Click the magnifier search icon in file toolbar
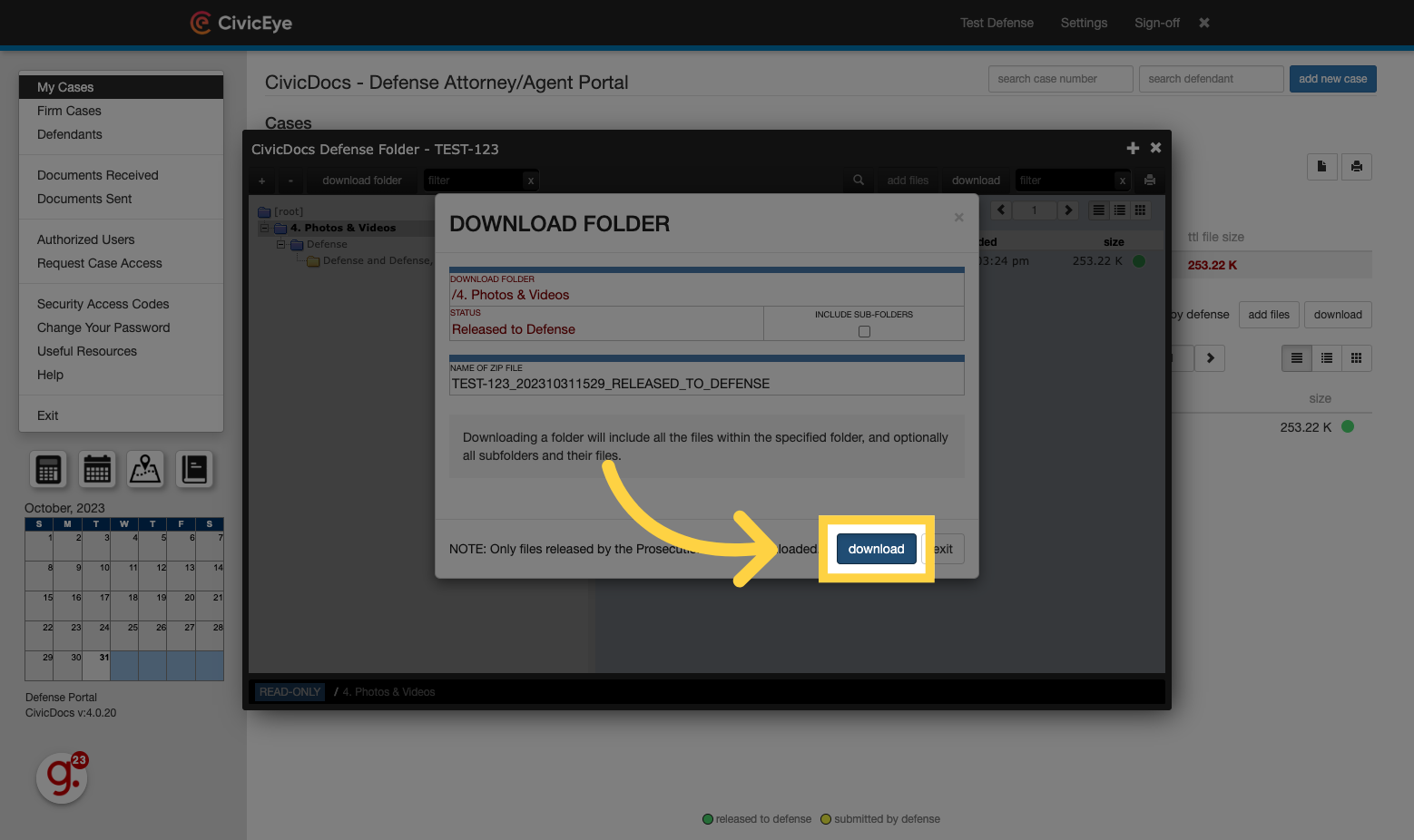 tap(859, 181)
